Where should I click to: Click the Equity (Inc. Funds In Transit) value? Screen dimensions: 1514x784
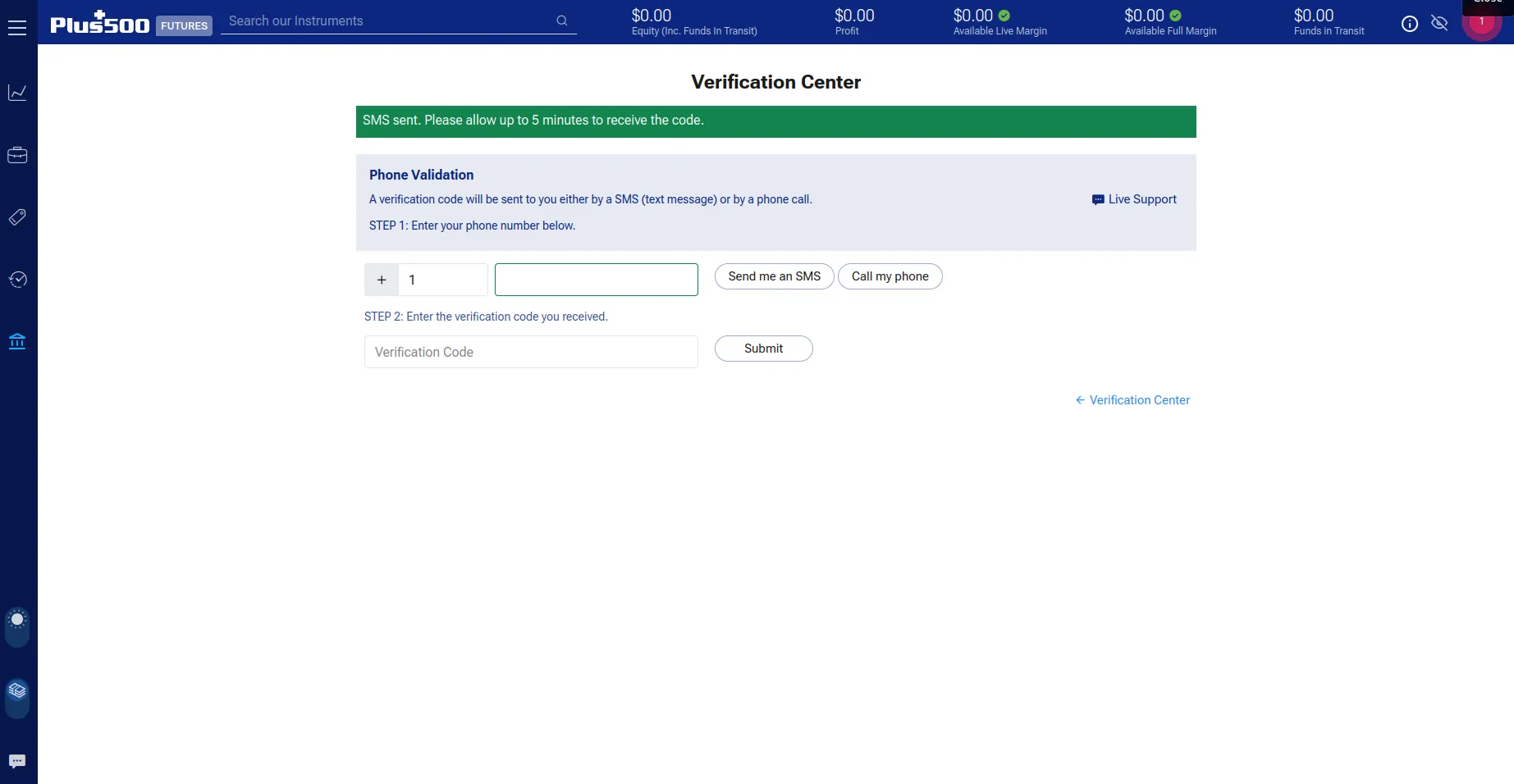(652, 16)
